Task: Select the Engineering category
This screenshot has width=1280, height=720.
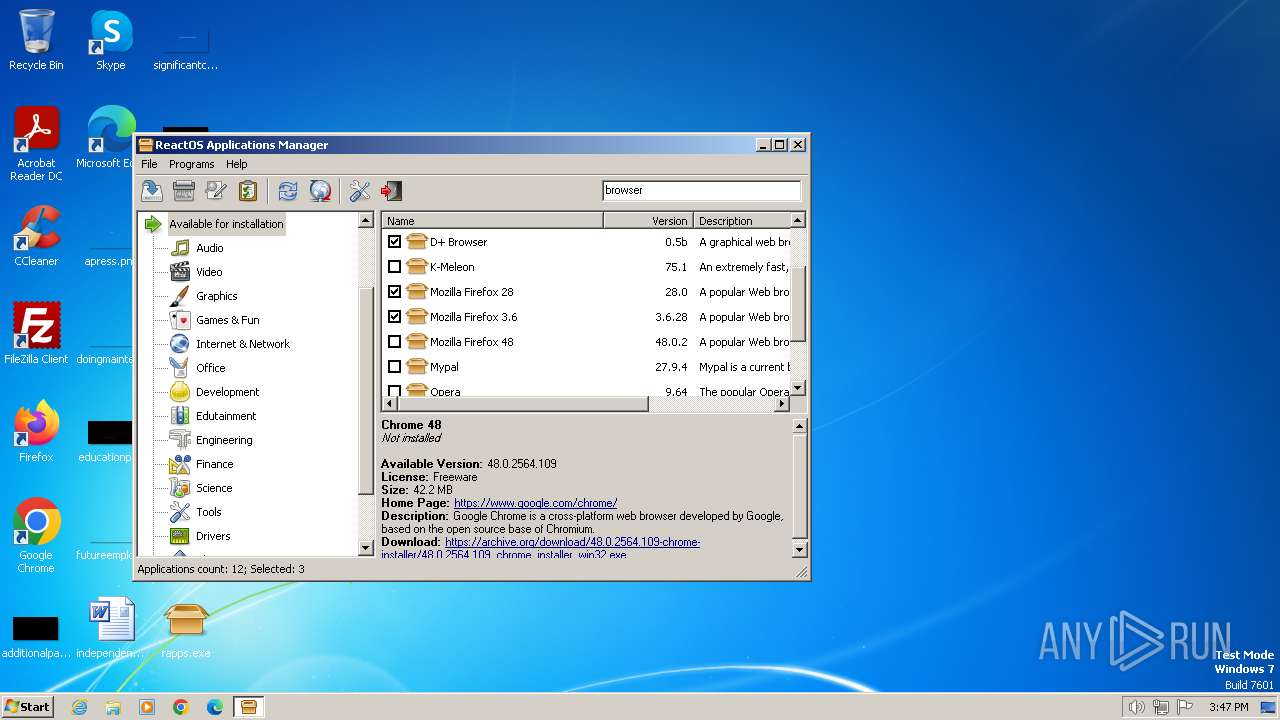Action: click(224, 440)
